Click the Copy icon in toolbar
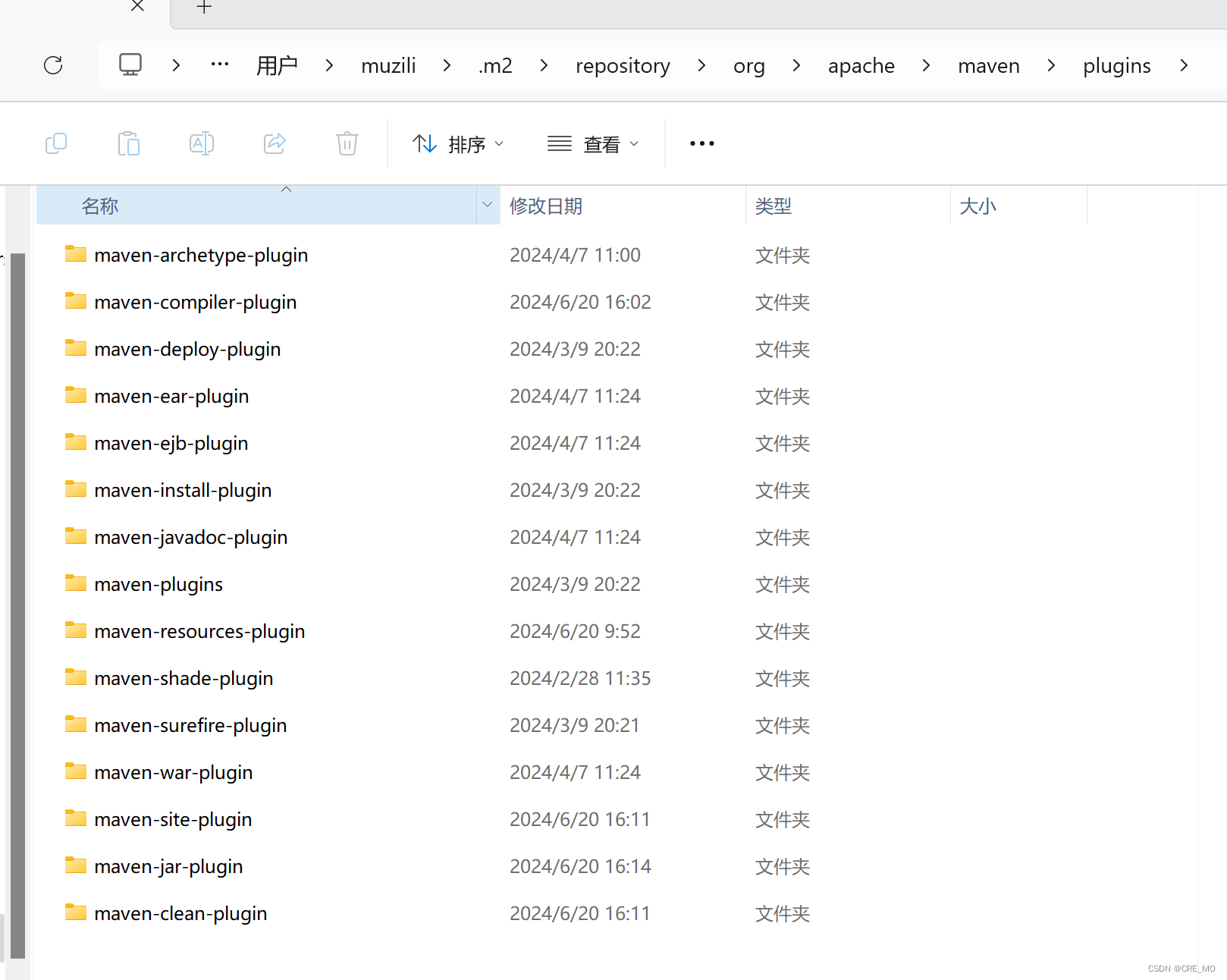Image resolution: width=1227 pixels, height=980 pixels. [x=56, y=143]
